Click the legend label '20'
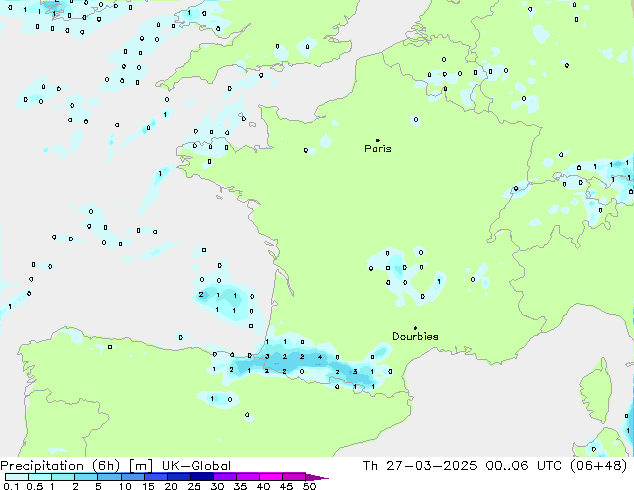Screen dimensions: 634x490 171,486
